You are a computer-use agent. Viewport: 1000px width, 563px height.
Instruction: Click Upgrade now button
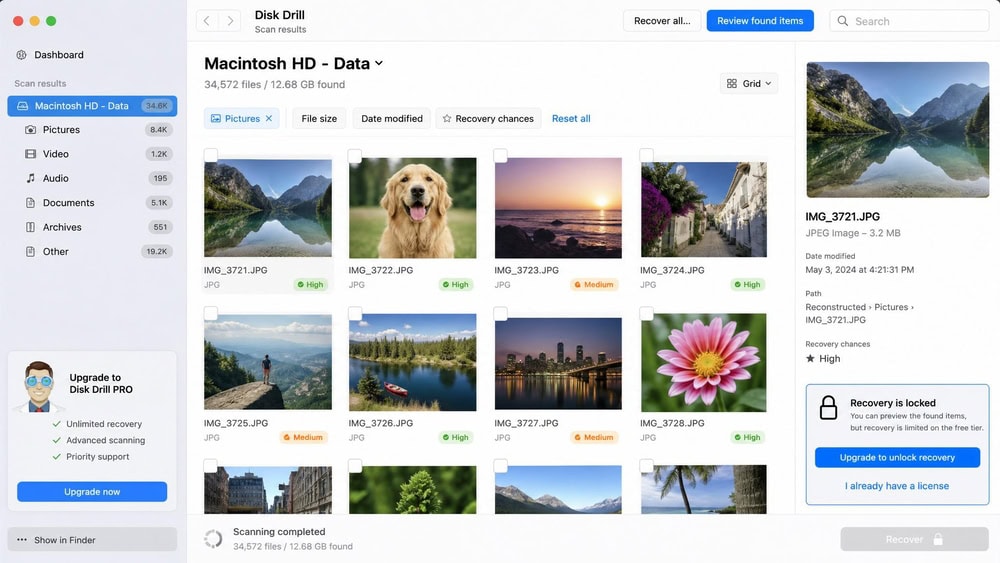click(92, 492)
